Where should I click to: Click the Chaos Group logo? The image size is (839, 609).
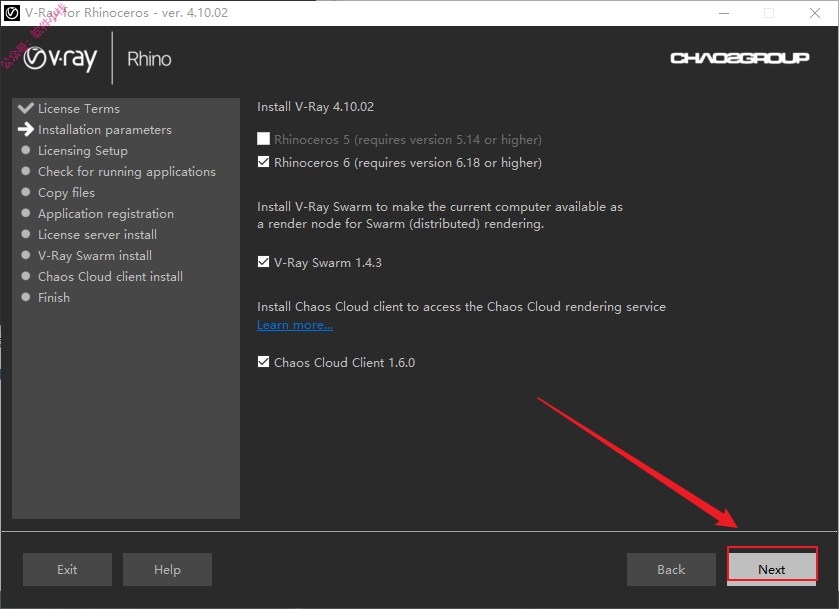[x=739, y=58]
